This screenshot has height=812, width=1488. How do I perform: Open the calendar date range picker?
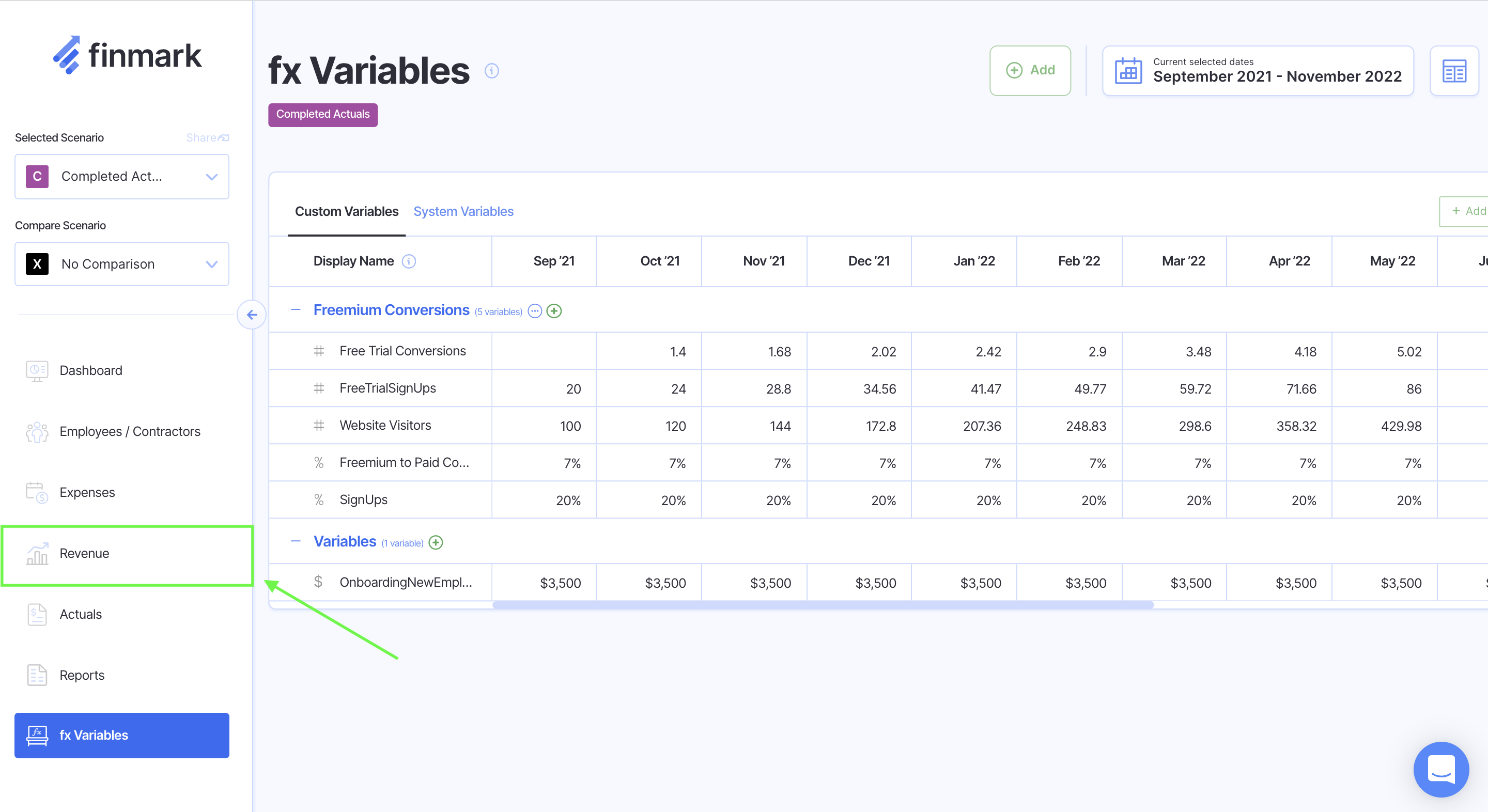1257,70
